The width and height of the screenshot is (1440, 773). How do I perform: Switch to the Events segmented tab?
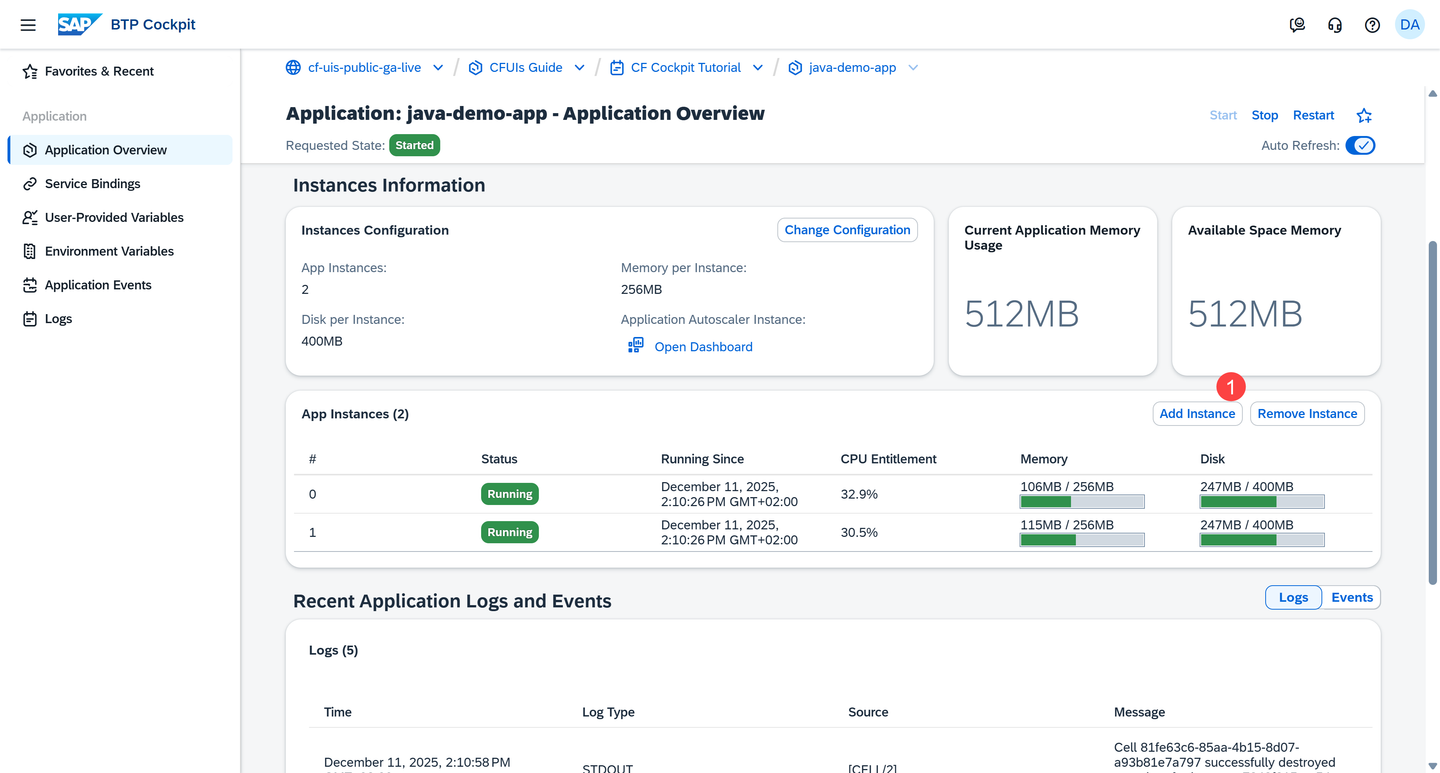pyautogui.click(x=1352, y=597)
